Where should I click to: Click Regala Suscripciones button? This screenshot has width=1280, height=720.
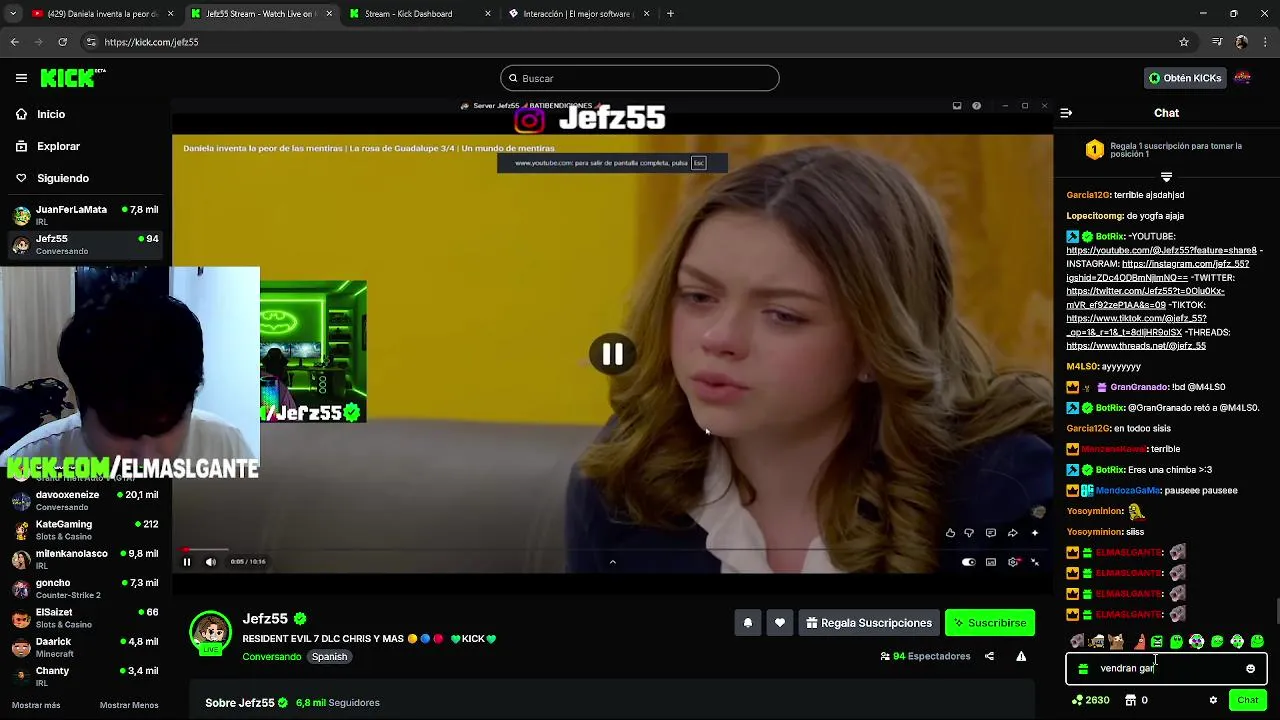coord(869,623)
